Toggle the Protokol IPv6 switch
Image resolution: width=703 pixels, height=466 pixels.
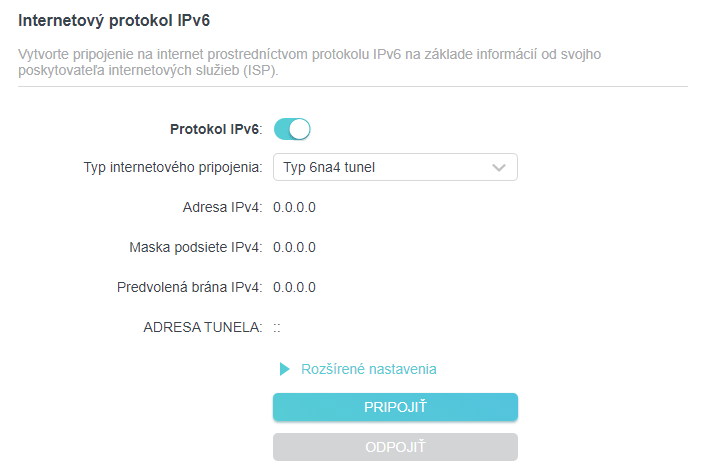tap(292, 129)
